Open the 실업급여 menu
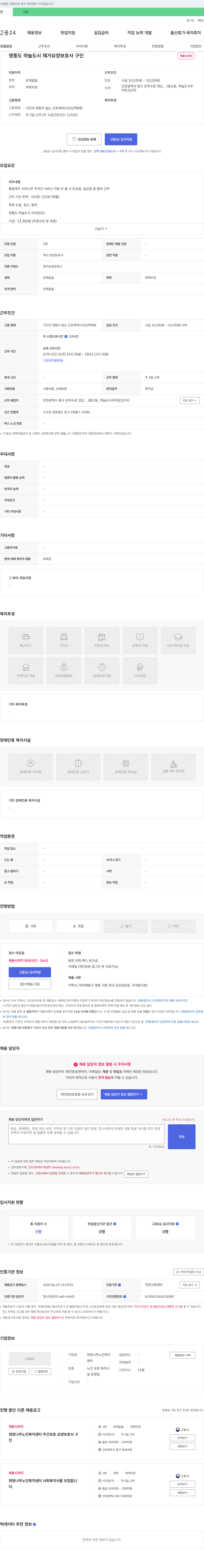 click(101, 33)
